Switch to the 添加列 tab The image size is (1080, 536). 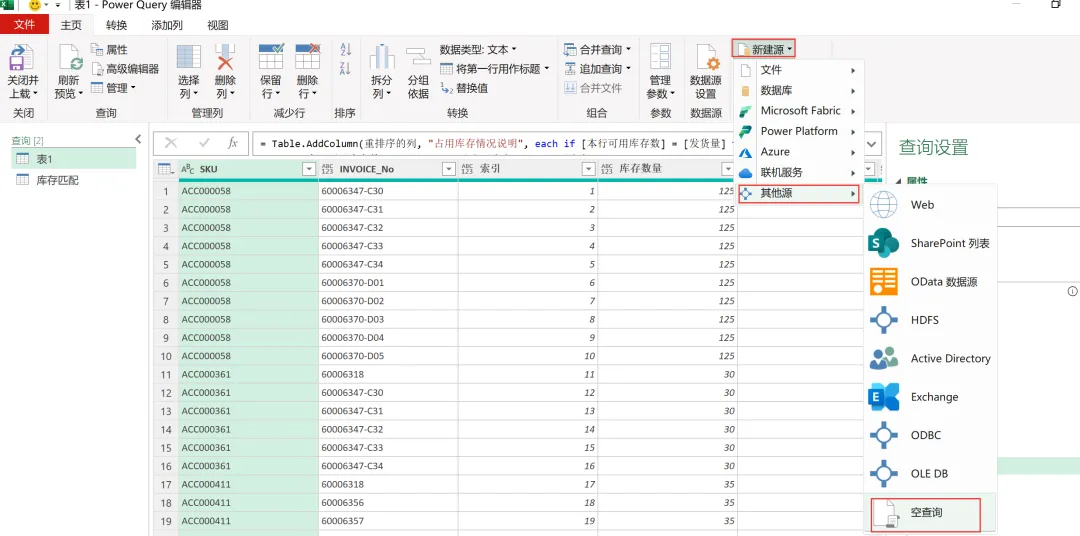coord(167,25)
